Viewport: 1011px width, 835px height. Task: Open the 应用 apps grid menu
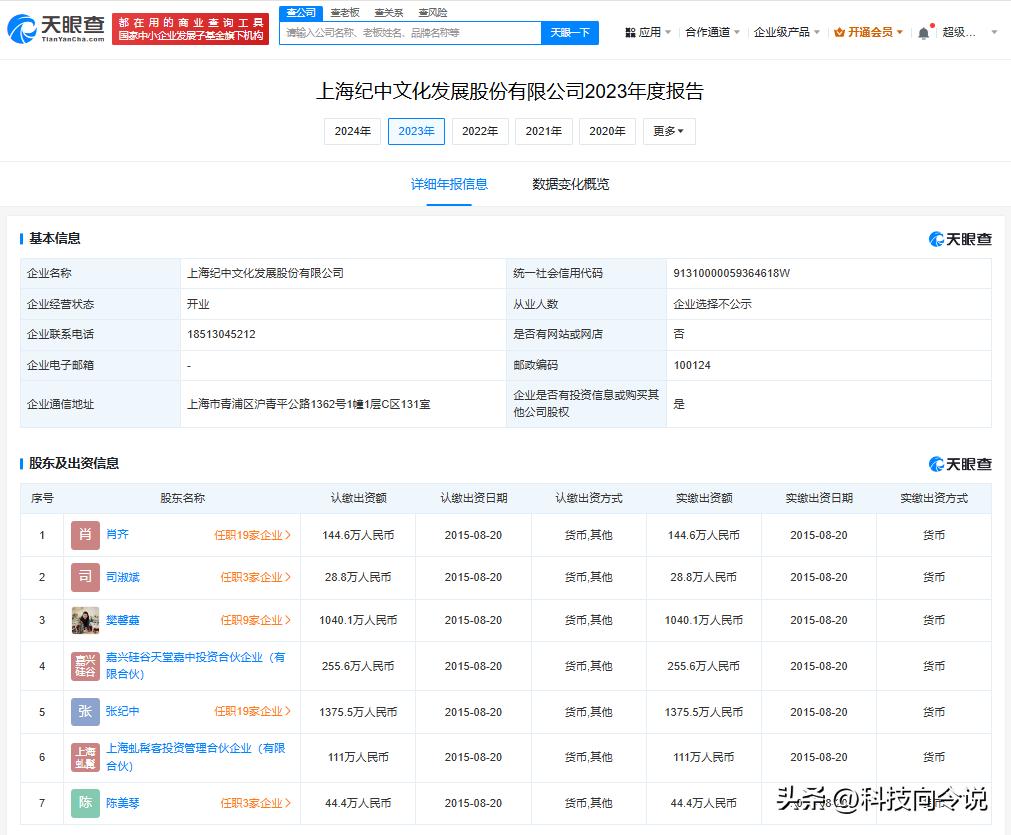(x=648, y=32)
